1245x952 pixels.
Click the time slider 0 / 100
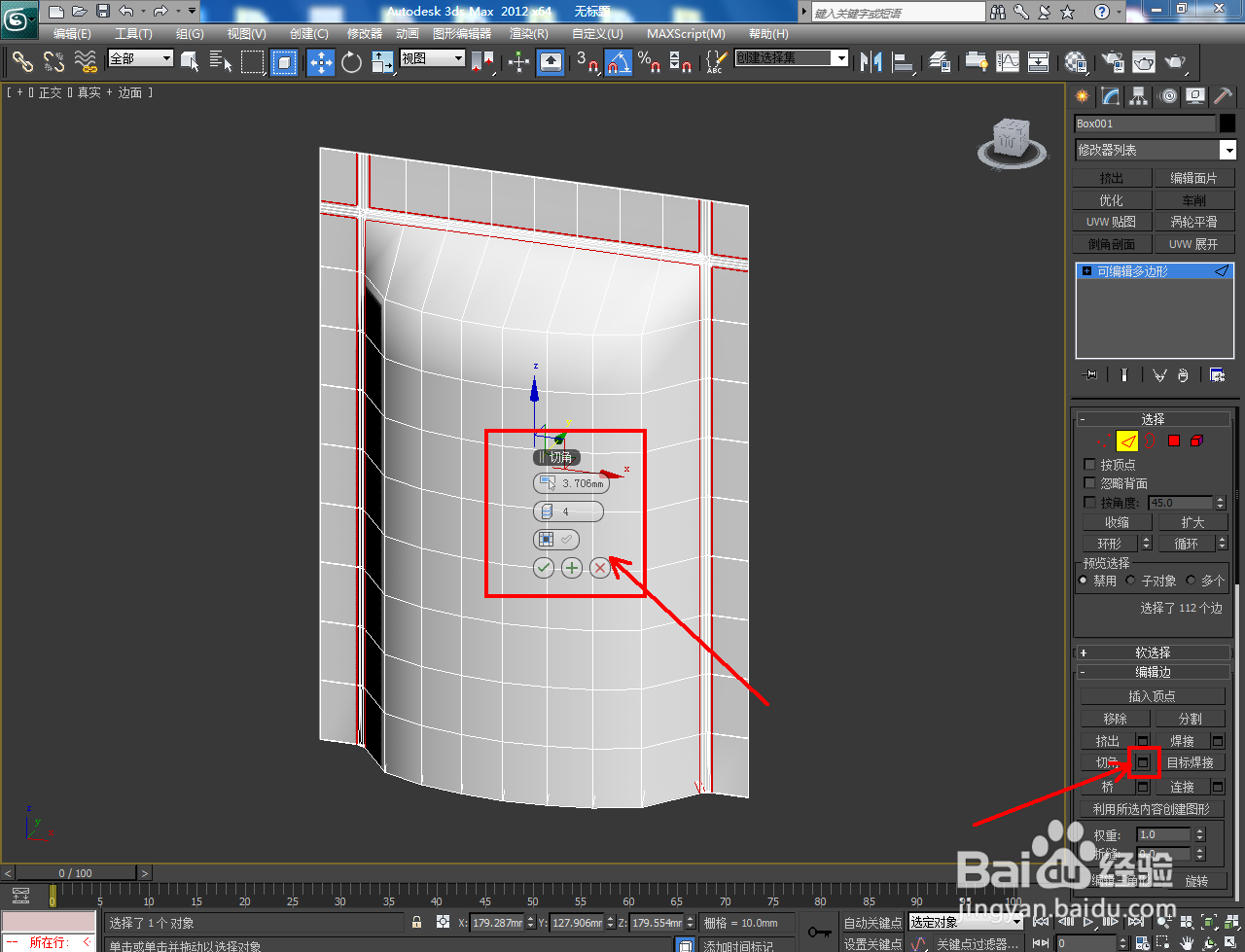pos(76,872)
